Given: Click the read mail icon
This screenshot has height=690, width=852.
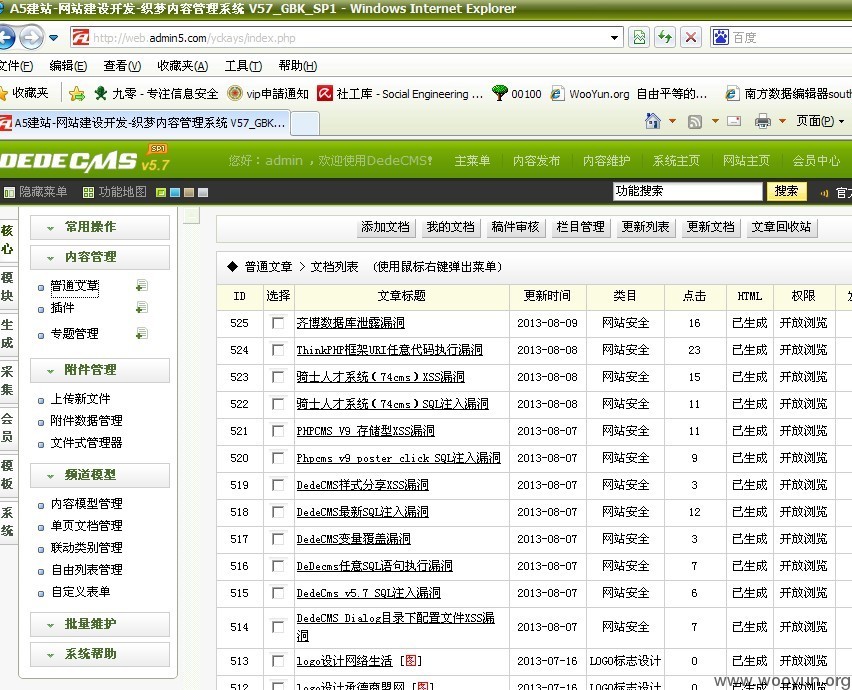Looking at the screenshot, I should (x=734, y=121).
